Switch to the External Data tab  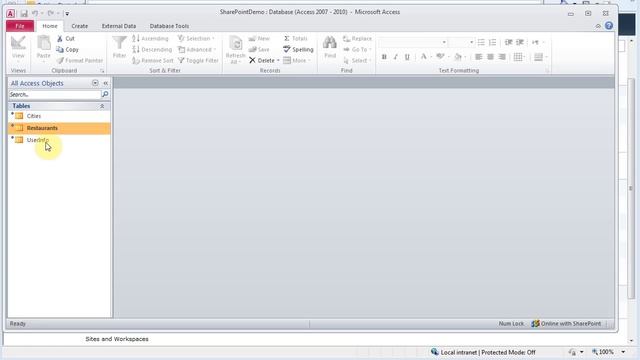tap(119, 26)
